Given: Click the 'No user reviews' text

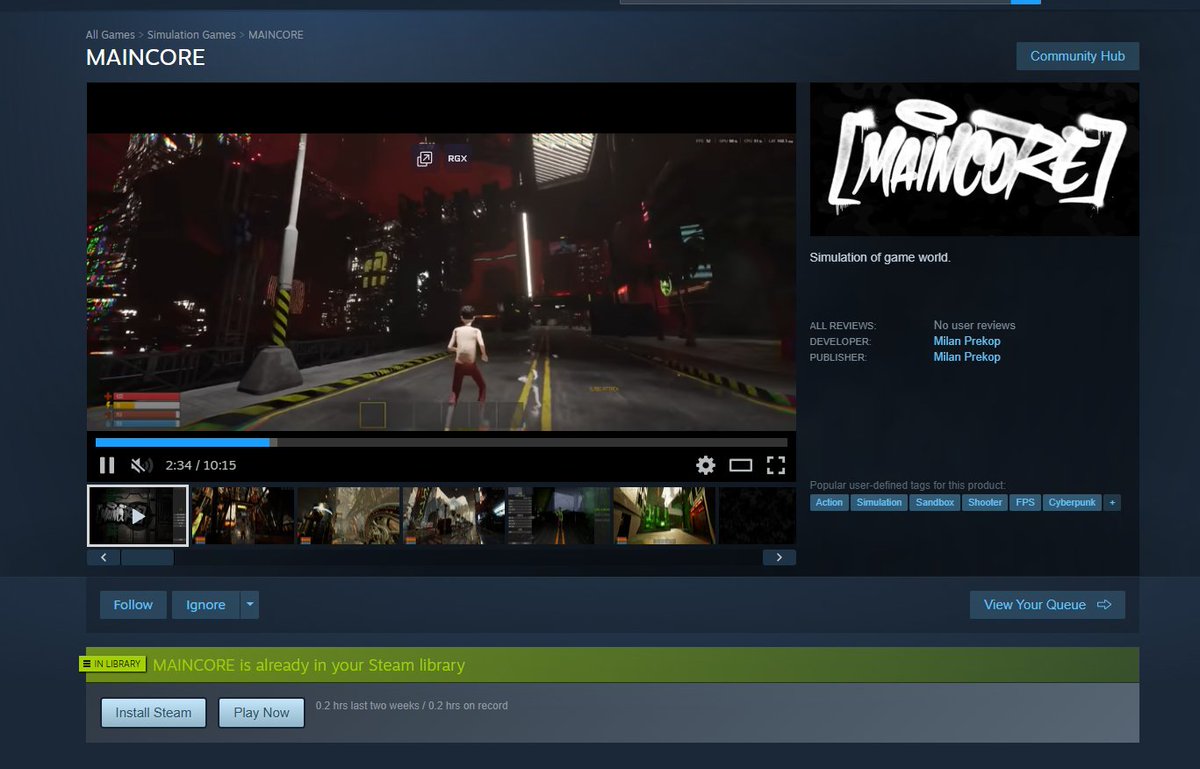Looking at the screenshot, I should 974,325.
